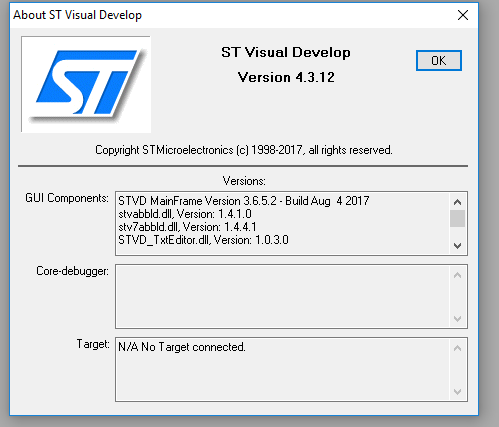The image size is (499, 427).
Task: Click the STMicroelectronics copyright notice
Action: click(x=244, y=150)
